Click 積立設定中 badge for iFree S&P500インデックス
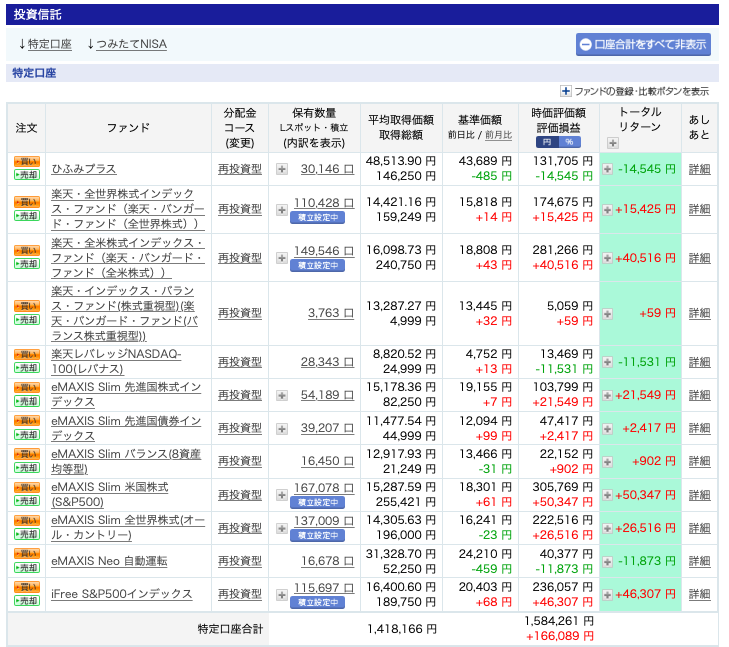Screen dimensions: 729x647 click(x=318, y=602)
